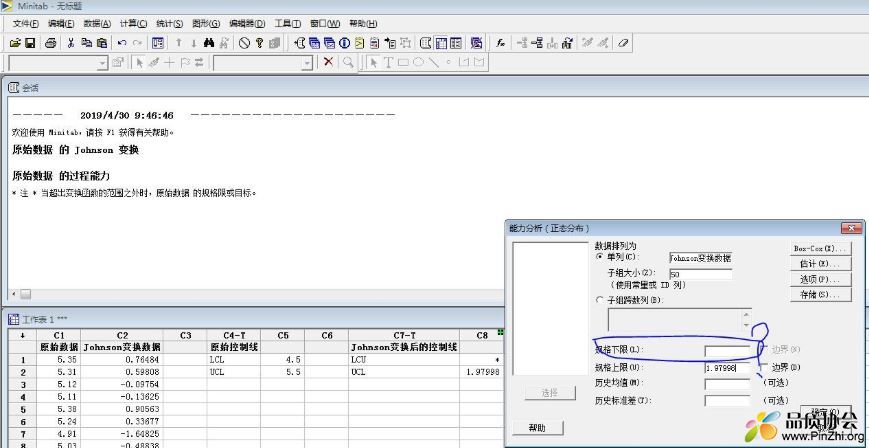
Task: Click the 历史标准差(T) input field
Action: click(728, 400)
